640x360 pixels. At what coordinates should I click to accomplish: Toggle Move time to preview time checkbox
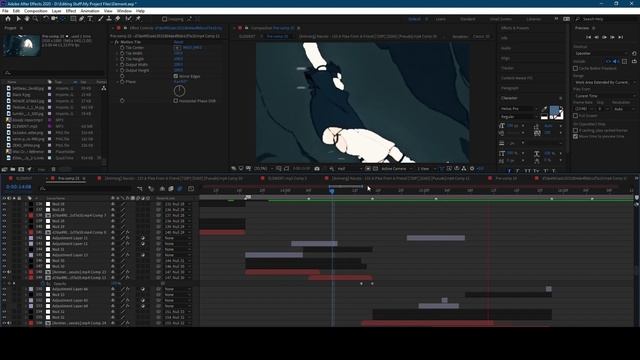point(576,136)
